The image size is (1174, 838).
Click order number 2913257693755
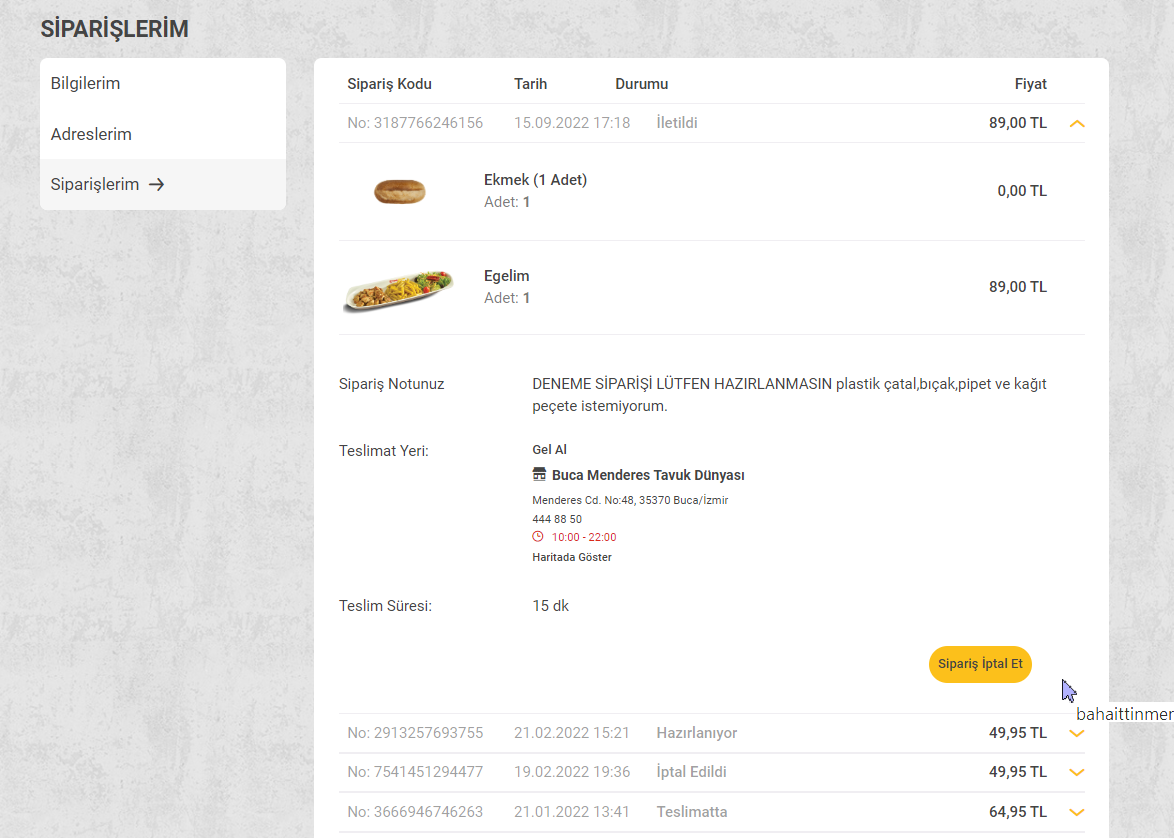415,733
